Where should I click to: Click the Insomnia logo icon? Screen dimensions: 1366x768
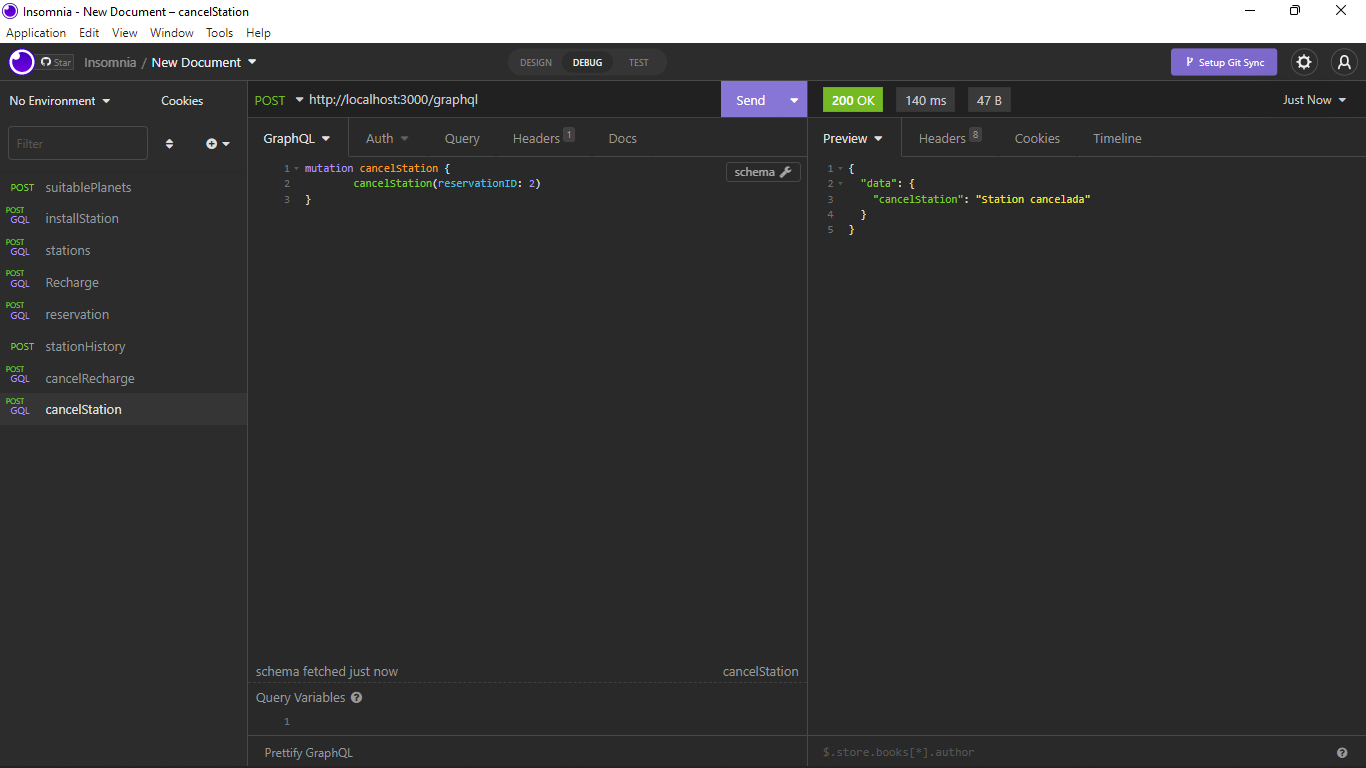[22, 62]
